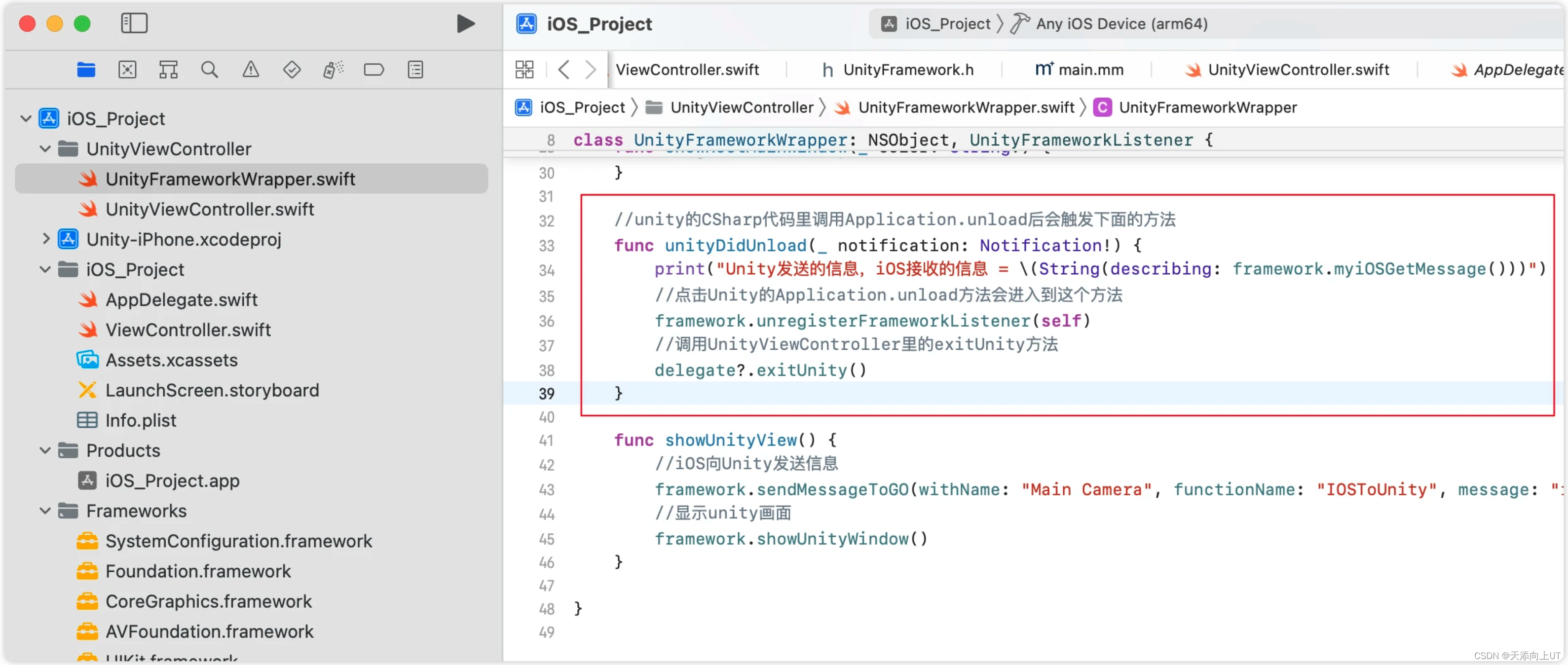The height and width of the screenshot is (665, 1568).
Task: Select UnityFrameworkWrapper.swift in navigator
Action: (252, 179)
